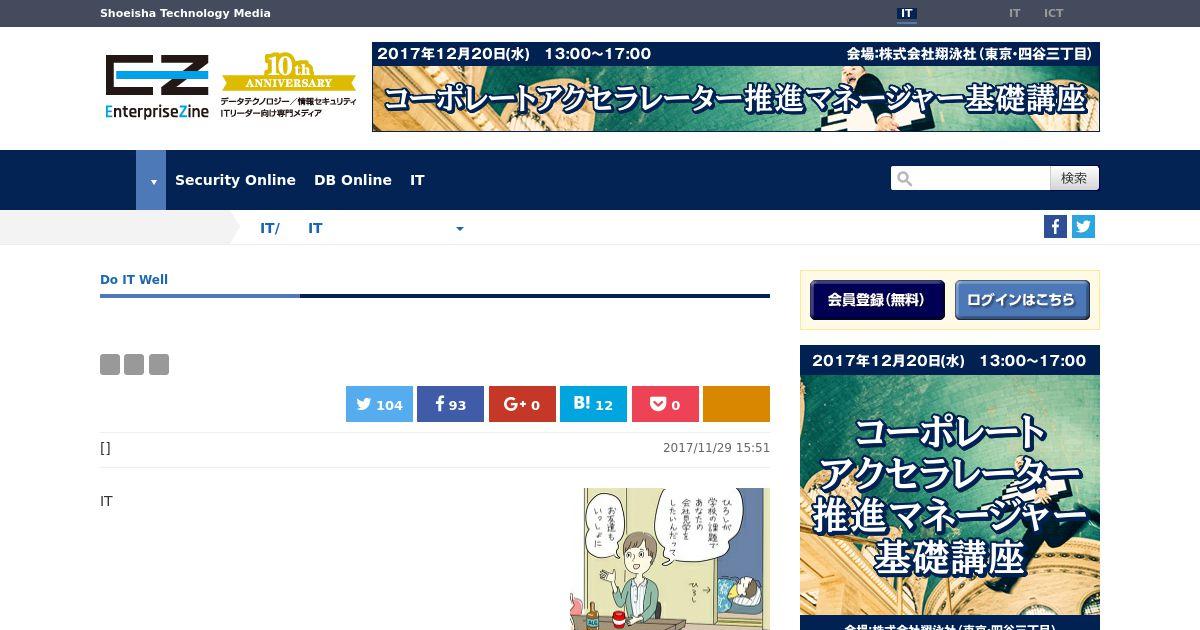Viewport: 1200px width, 630px height.
Task: Click ログインはこちら login button
Action: coord(1022,300)
